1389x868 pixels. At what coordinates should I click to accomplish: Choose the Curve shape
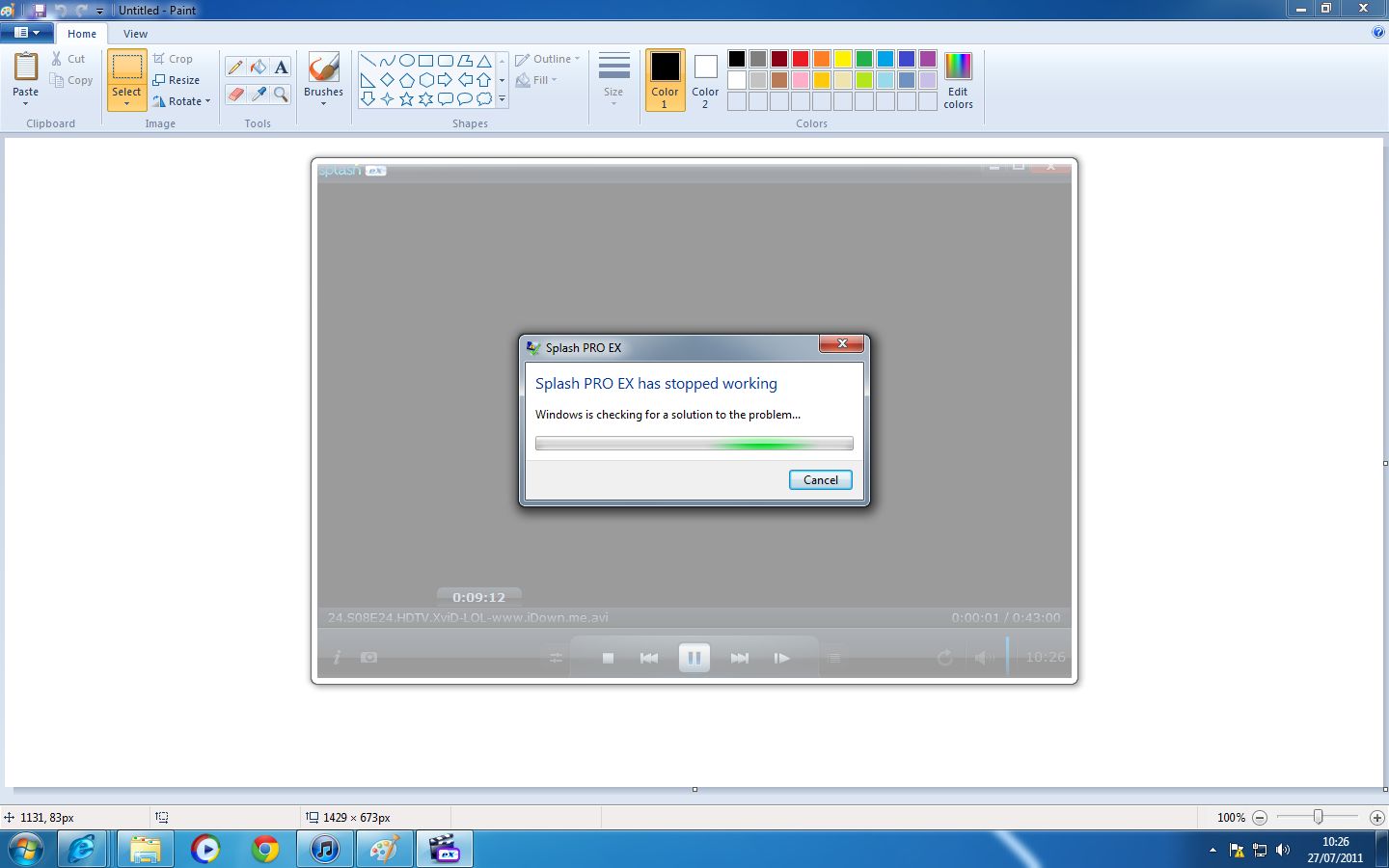click(x=388, y=61)
